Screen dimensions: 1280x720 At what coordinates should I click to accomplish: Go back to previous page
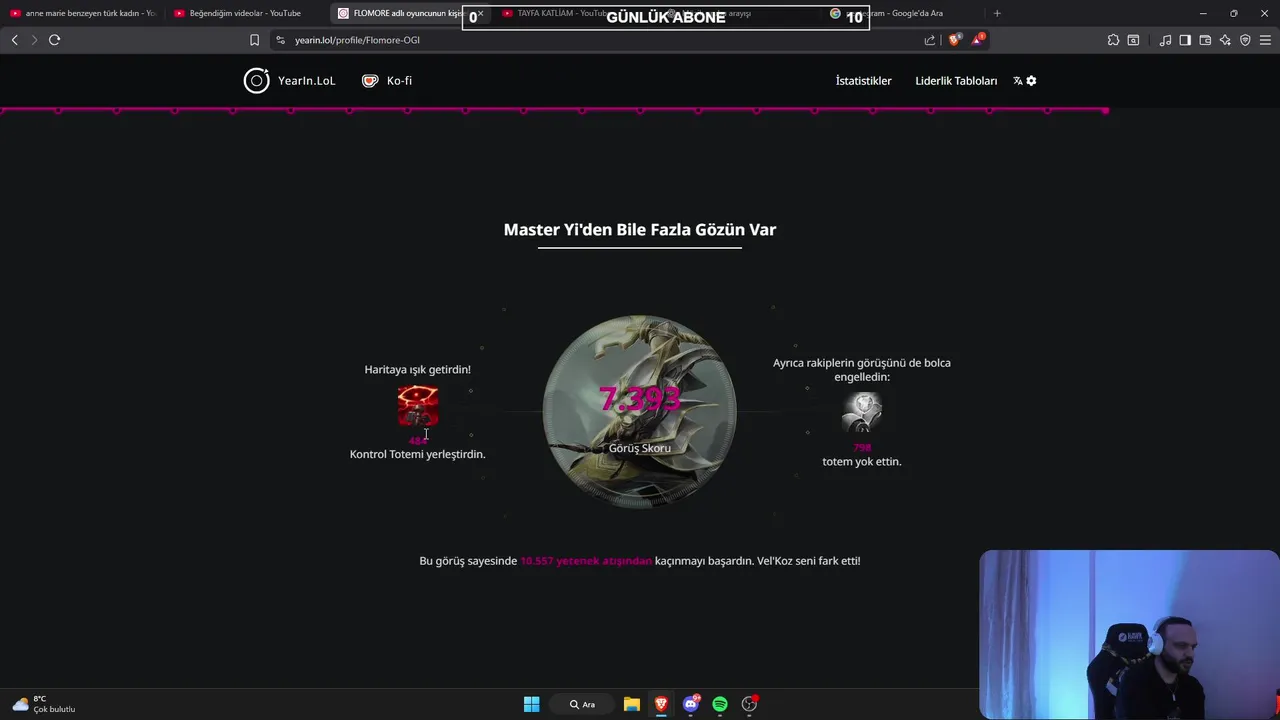pyautogui.click(x=14, y=40)
